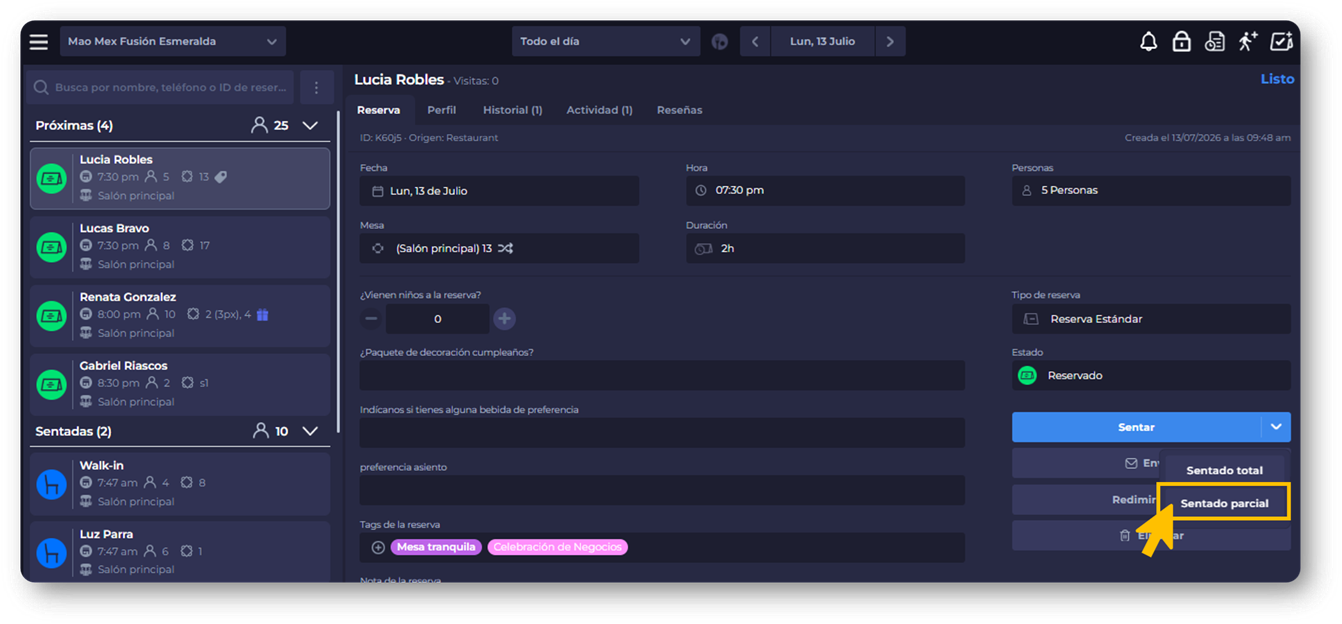This screenshot has height=624, width=1342.
Task: Decrease children count with minus button
Action: point(371,319)
